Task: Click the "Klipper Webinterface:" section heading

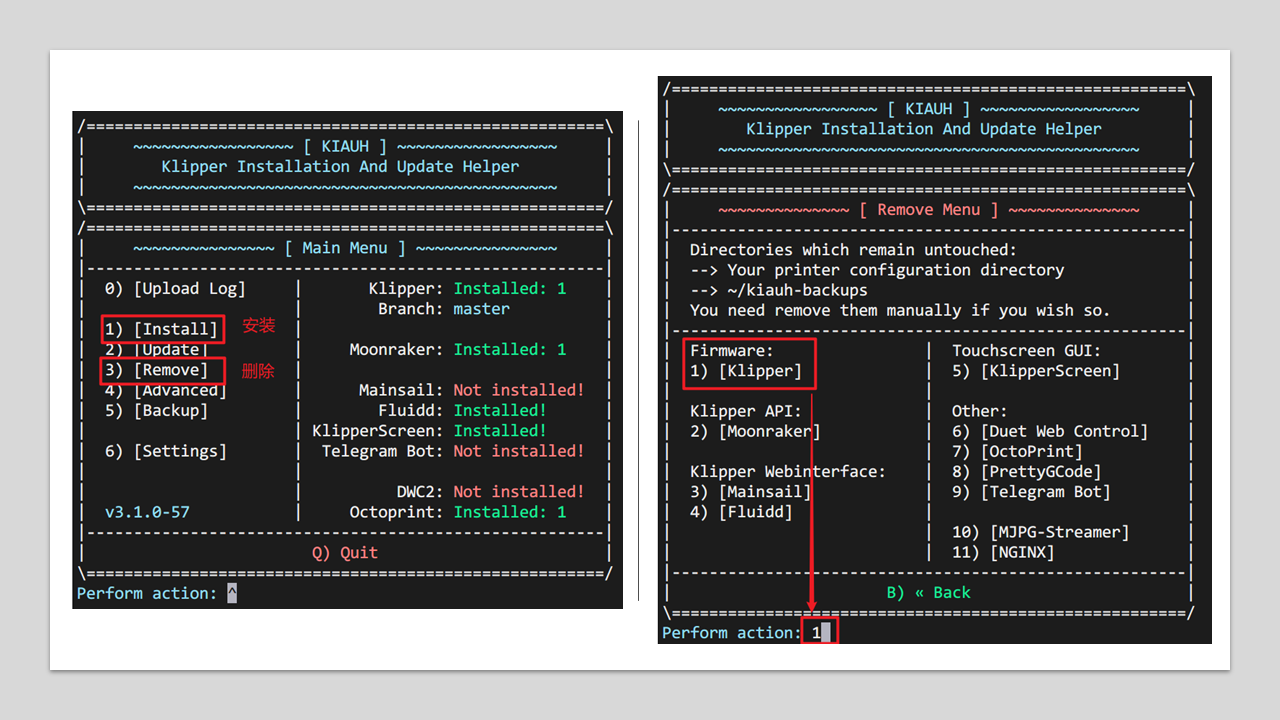Action: pyautogui.click(x=788, y=472)
